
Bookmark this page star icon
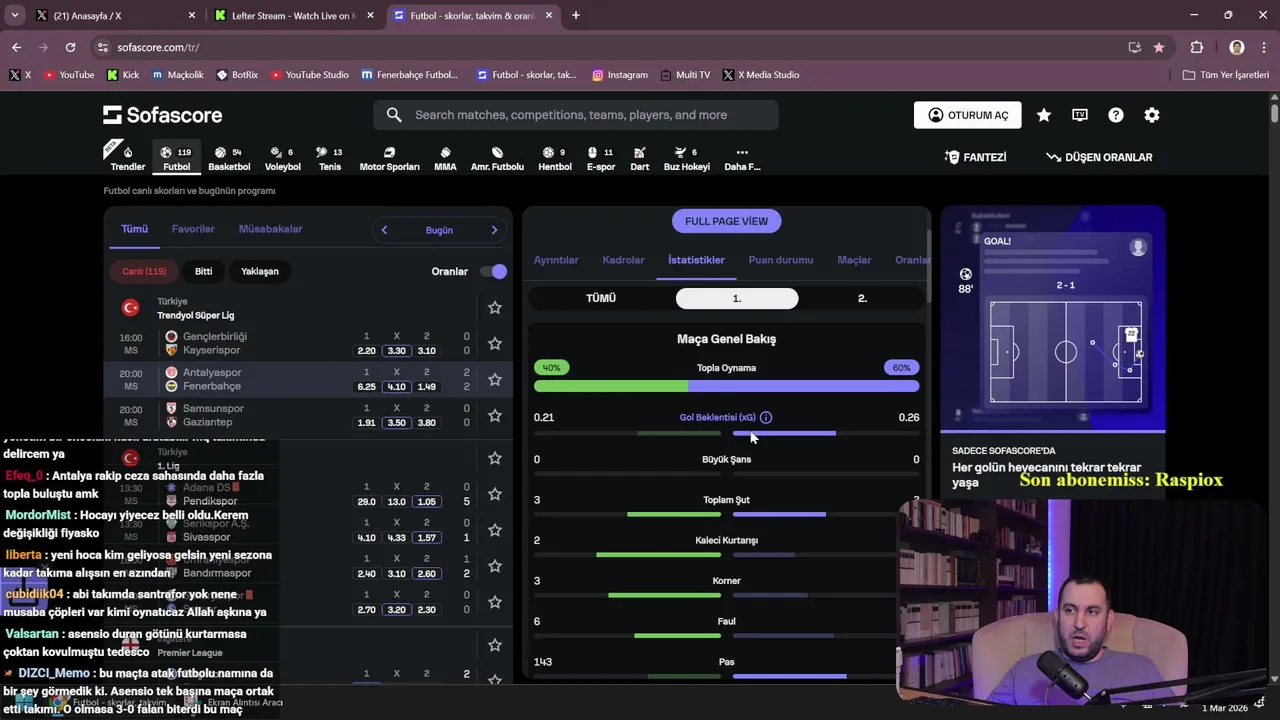(1159, 47)
